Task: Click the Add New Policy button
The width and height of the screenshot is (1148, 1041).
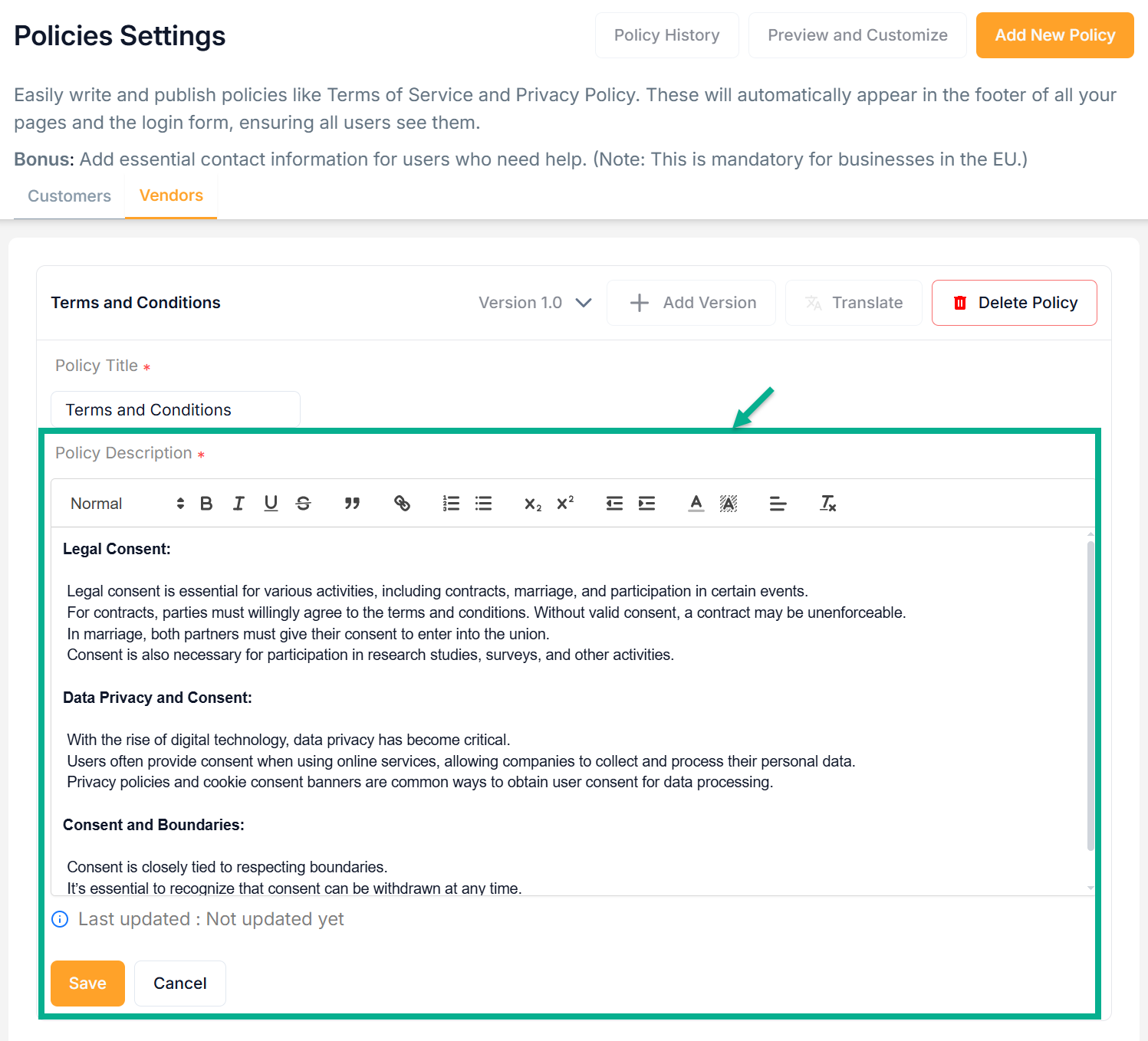Action: [1054, 35]
